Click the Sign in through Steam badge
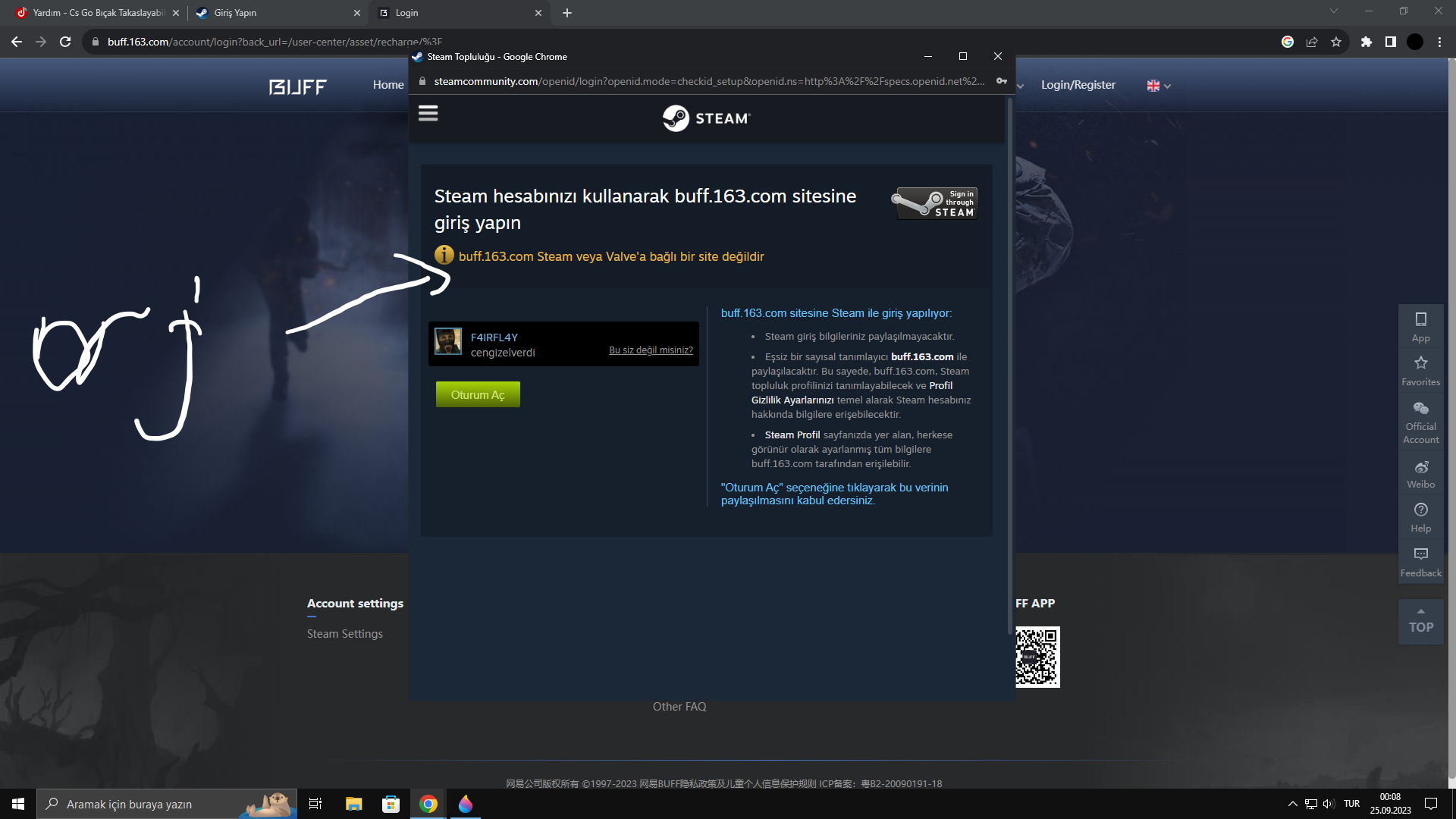 click(x=934, y=203)
